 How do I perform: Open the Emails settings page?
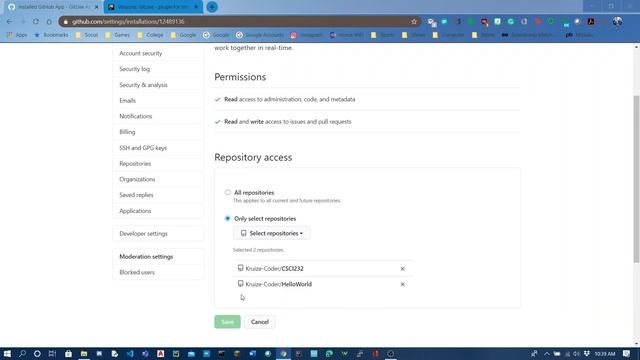[x=127, y=100]
